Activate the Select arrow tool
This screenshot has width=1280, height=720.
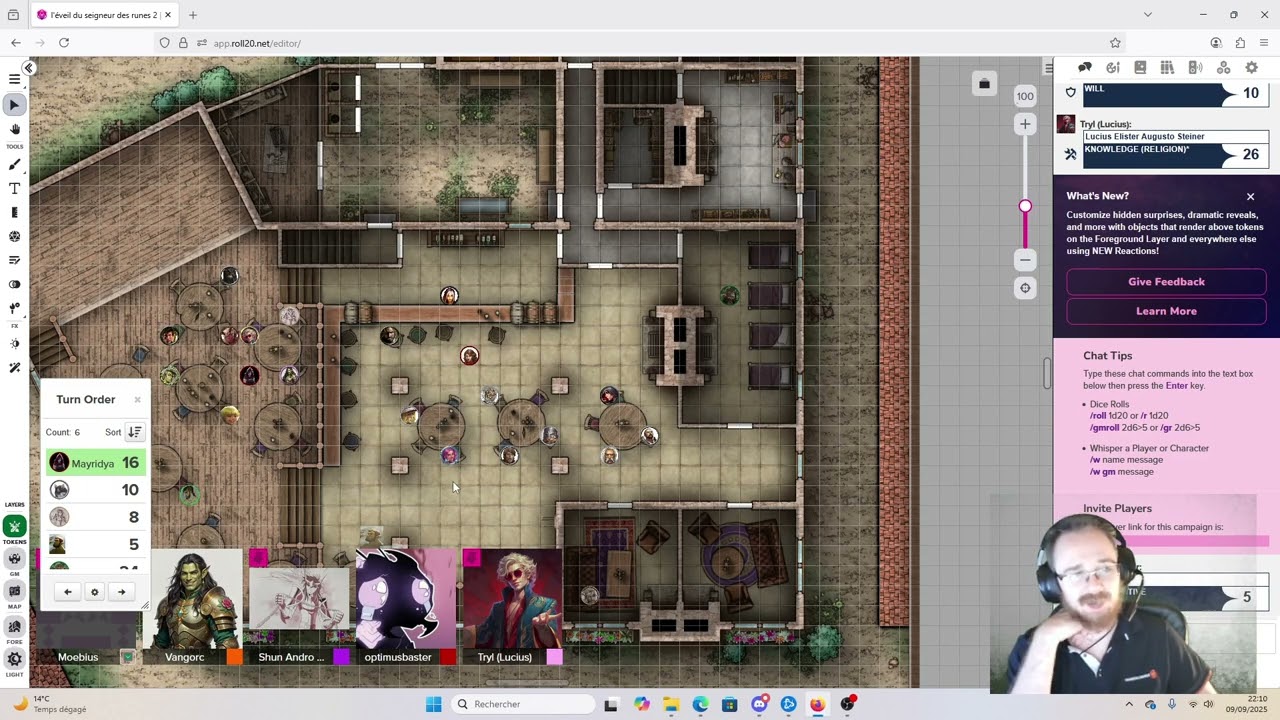click(14, 104)
